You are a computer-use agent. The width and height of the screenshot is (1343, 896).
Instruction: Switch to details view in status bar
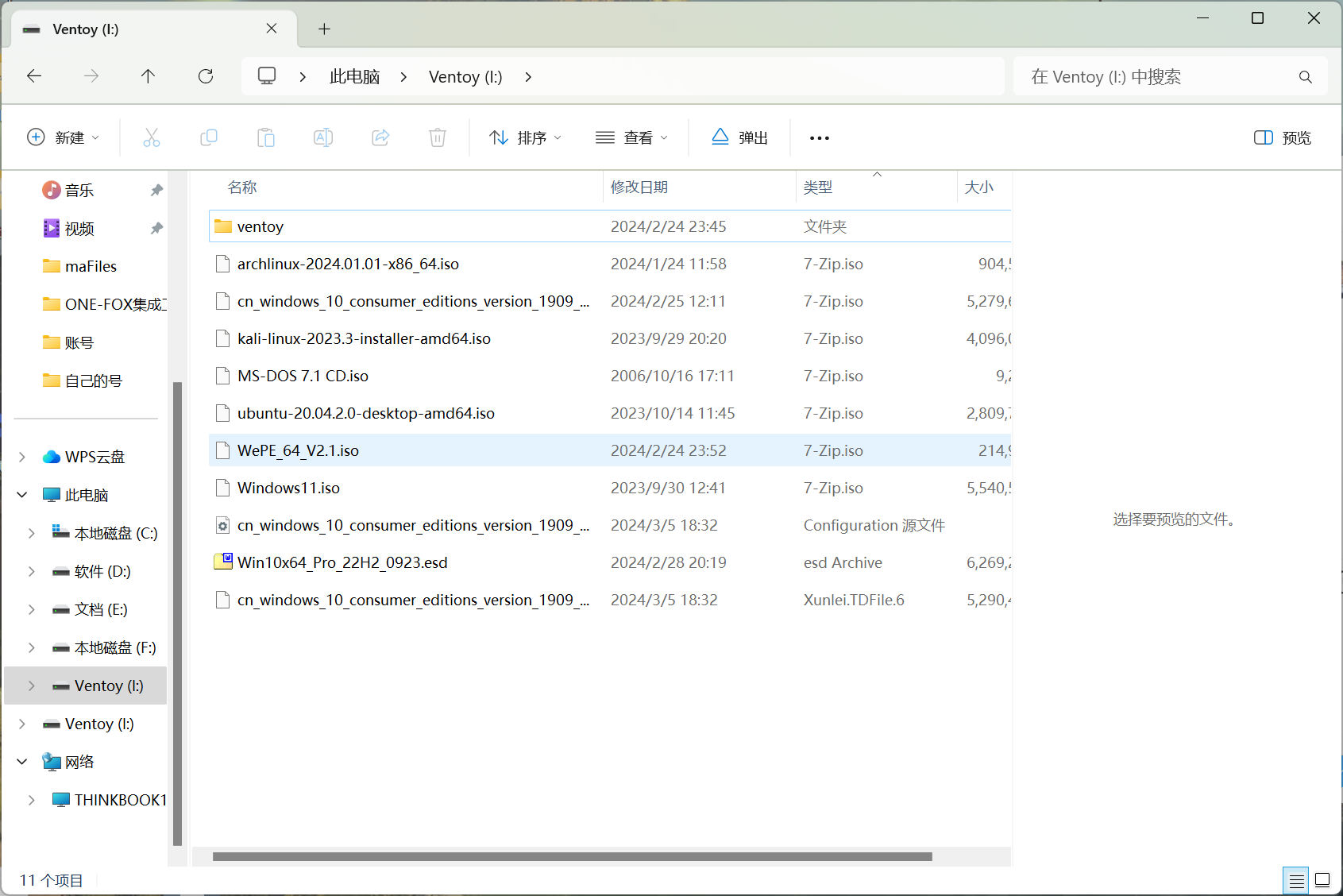pyautogui.click(x=1296, y=880)
